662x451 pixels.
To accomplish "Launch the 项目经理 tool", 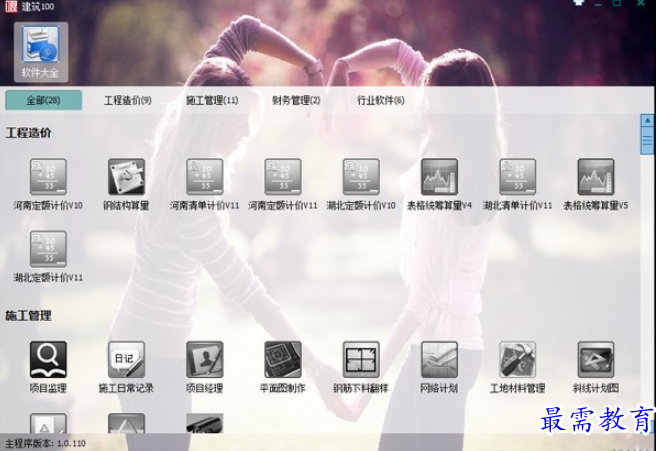I will [205, 359].
